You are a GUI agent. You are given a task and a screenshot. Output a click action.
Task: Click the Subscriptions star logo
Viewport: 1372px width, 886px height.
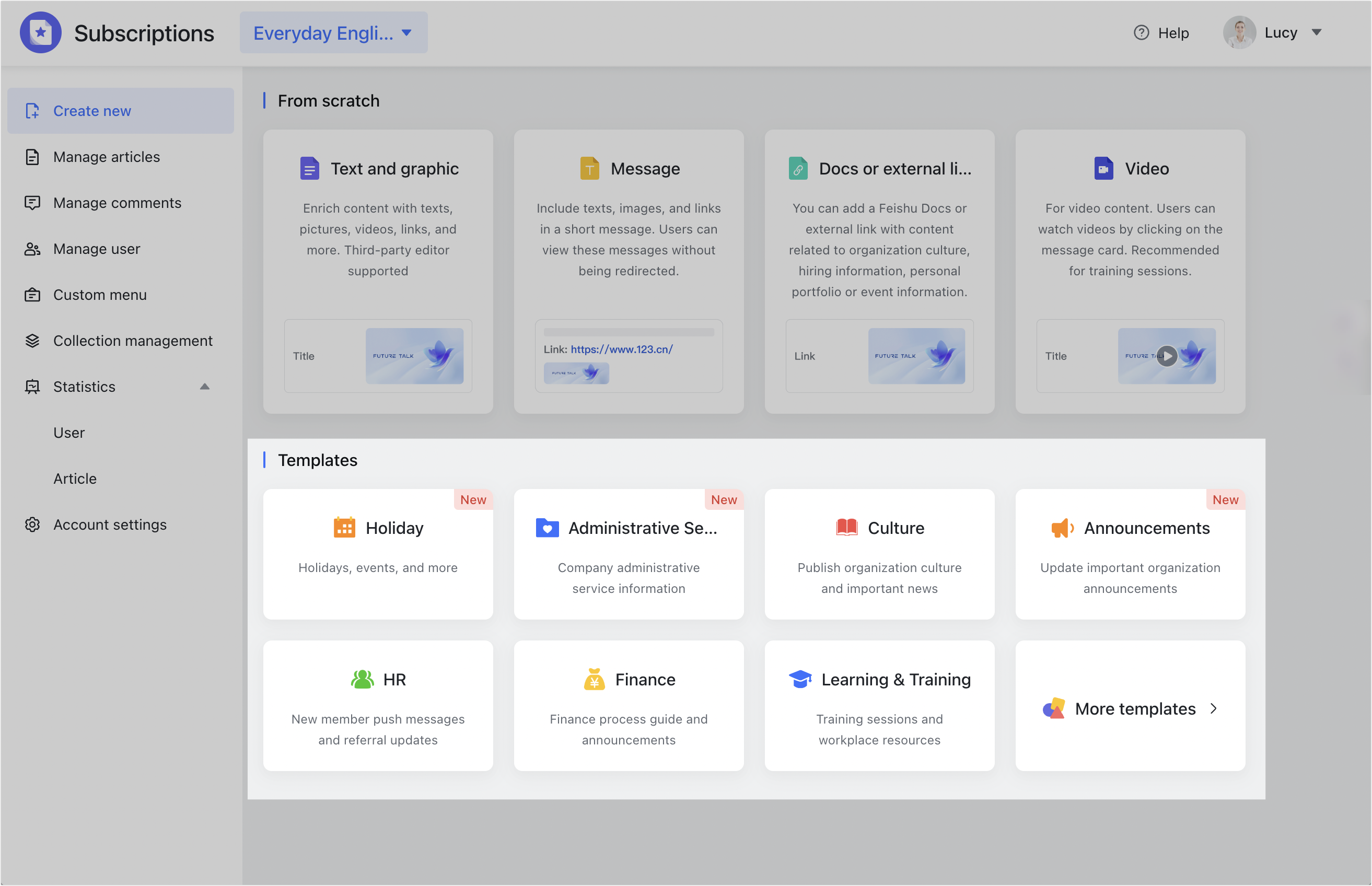point(41,32)
